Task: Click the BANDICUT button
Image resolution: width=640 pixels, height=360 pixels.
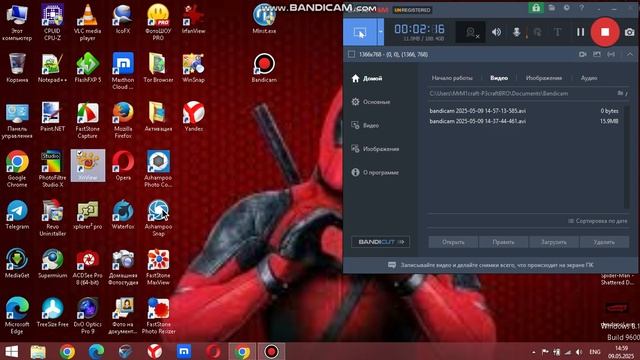Action: (x=380, y=242)
